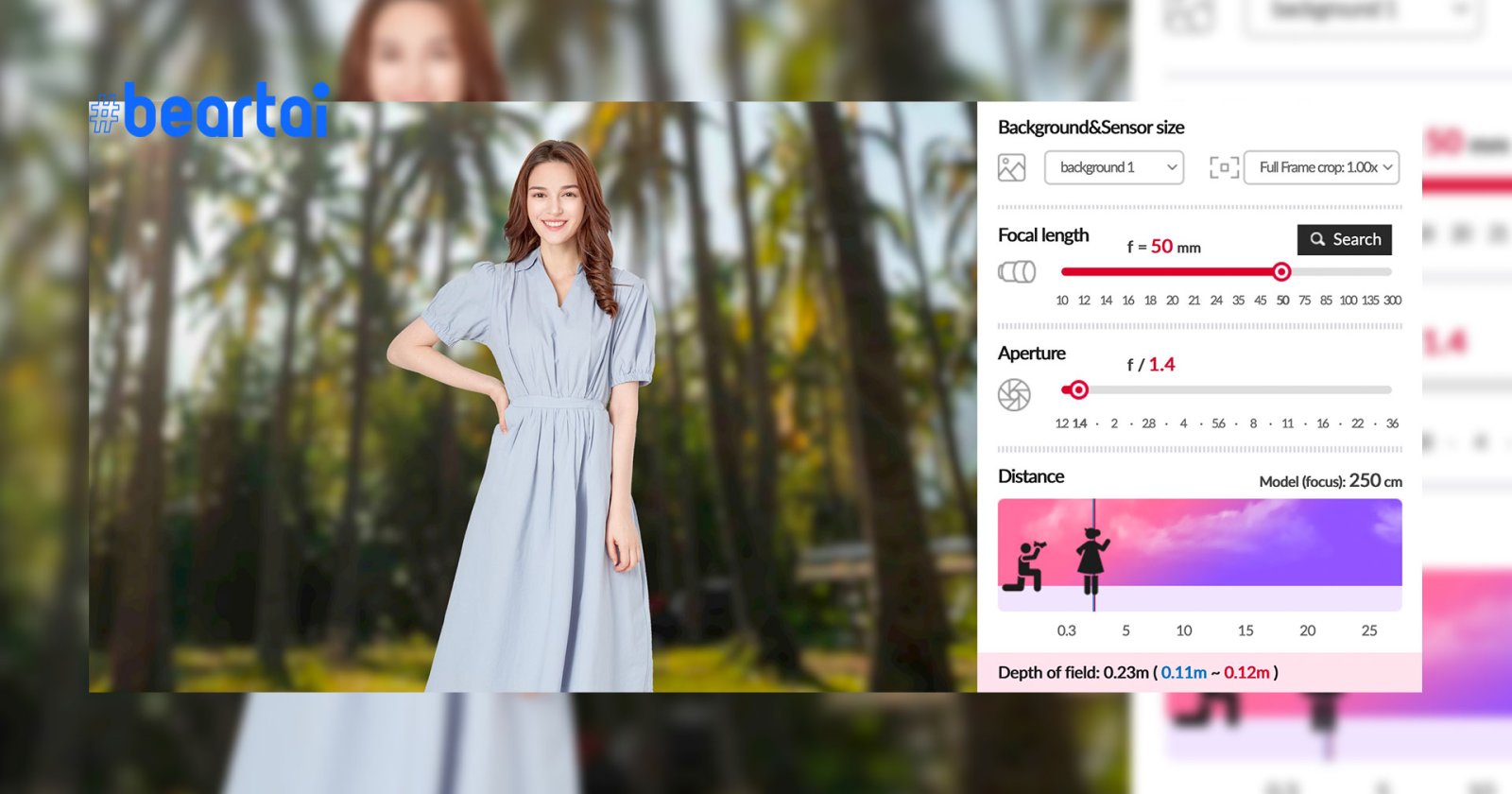The width and height of the screenshot is (1512, 794).
Task: Set aperture to 2 on scale
Action: point(1114,423)
